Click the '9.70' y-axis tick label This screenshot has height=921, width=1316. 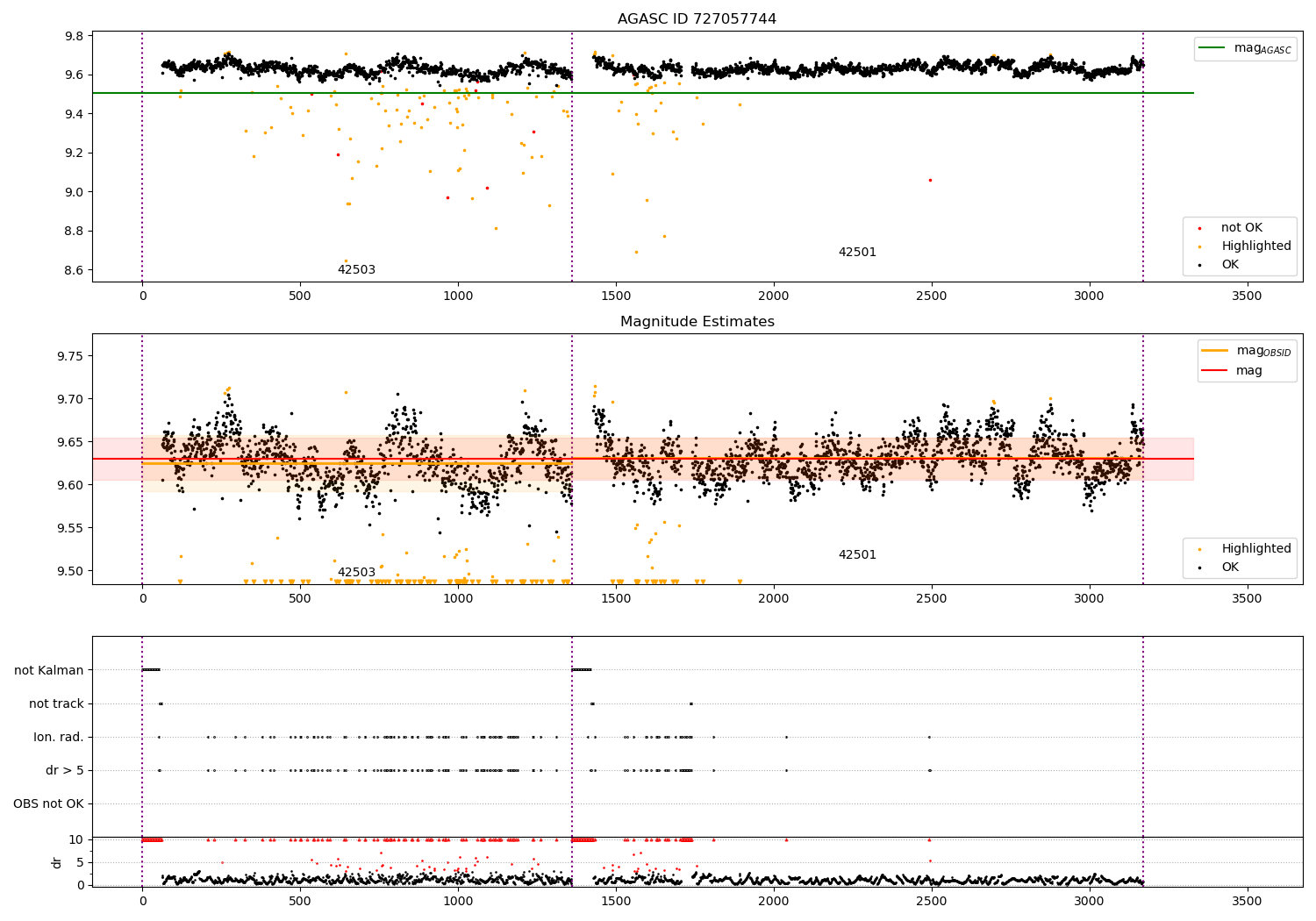coord(71,399)
